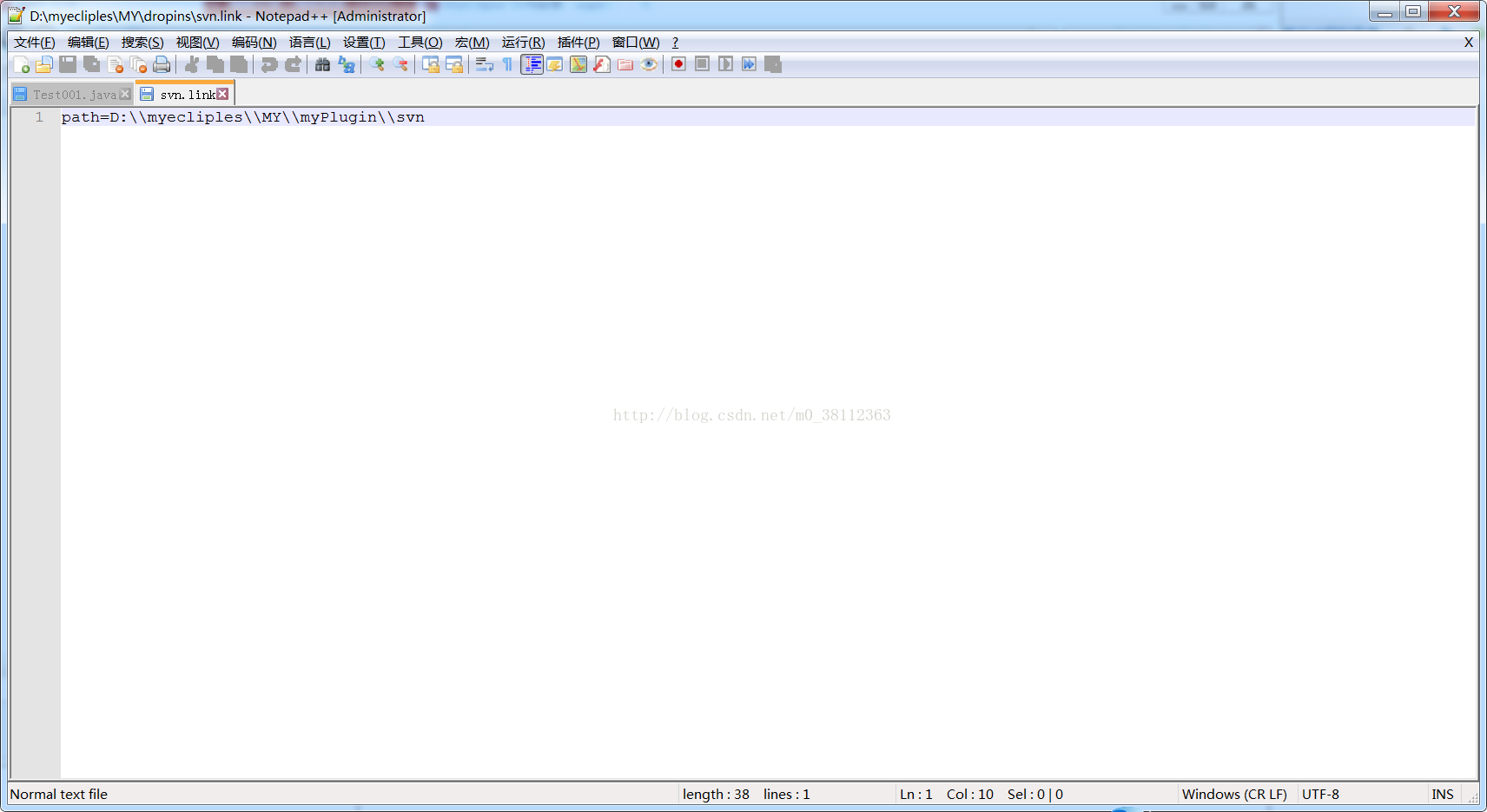Open Folder as Workspace icon
Screen dimensions: 1487x812
(x=625, y=64)
